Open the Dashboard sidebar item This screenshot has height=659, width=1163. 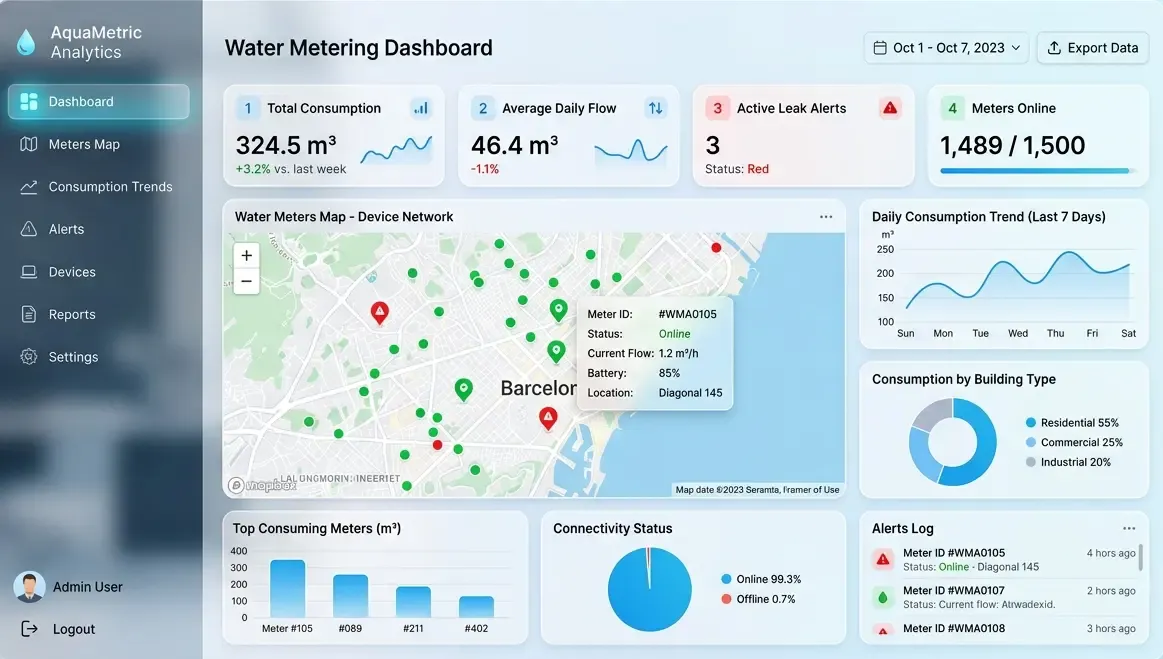point(99,102)
